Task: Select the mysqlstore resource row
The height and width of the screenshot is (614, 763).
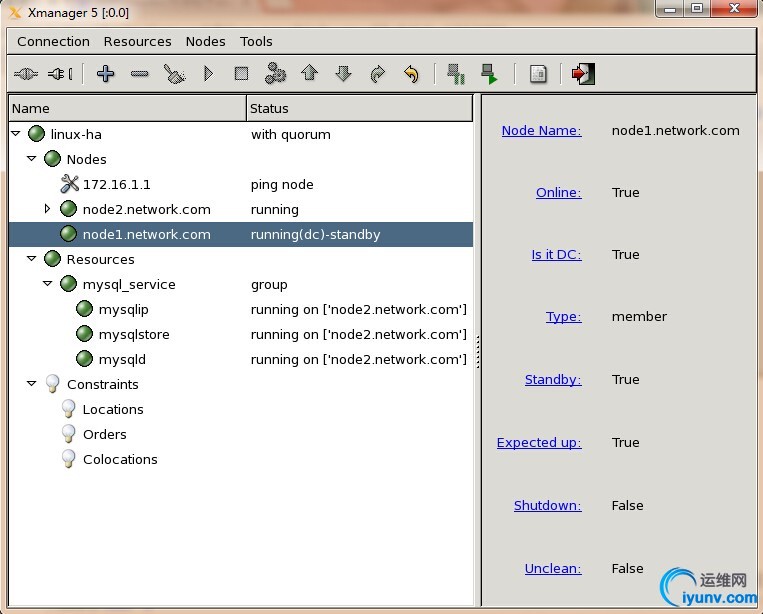Action: 134,334
